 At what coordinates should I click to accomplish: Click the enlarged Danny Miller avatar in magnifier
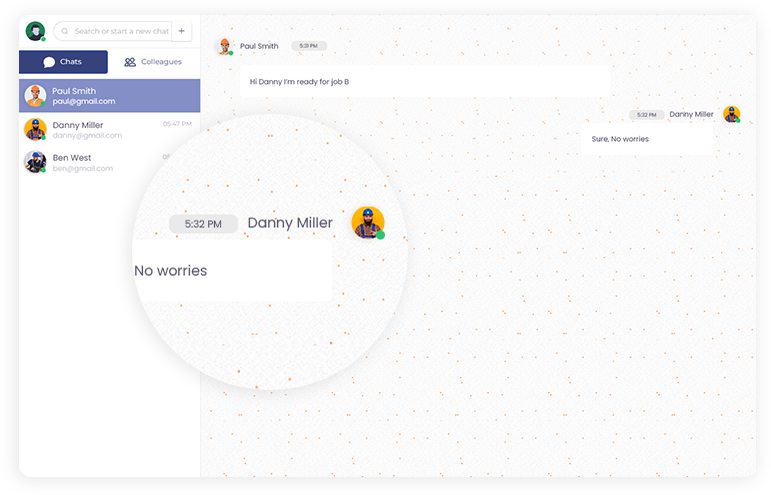pyautogui.click(x=368, y=222)
